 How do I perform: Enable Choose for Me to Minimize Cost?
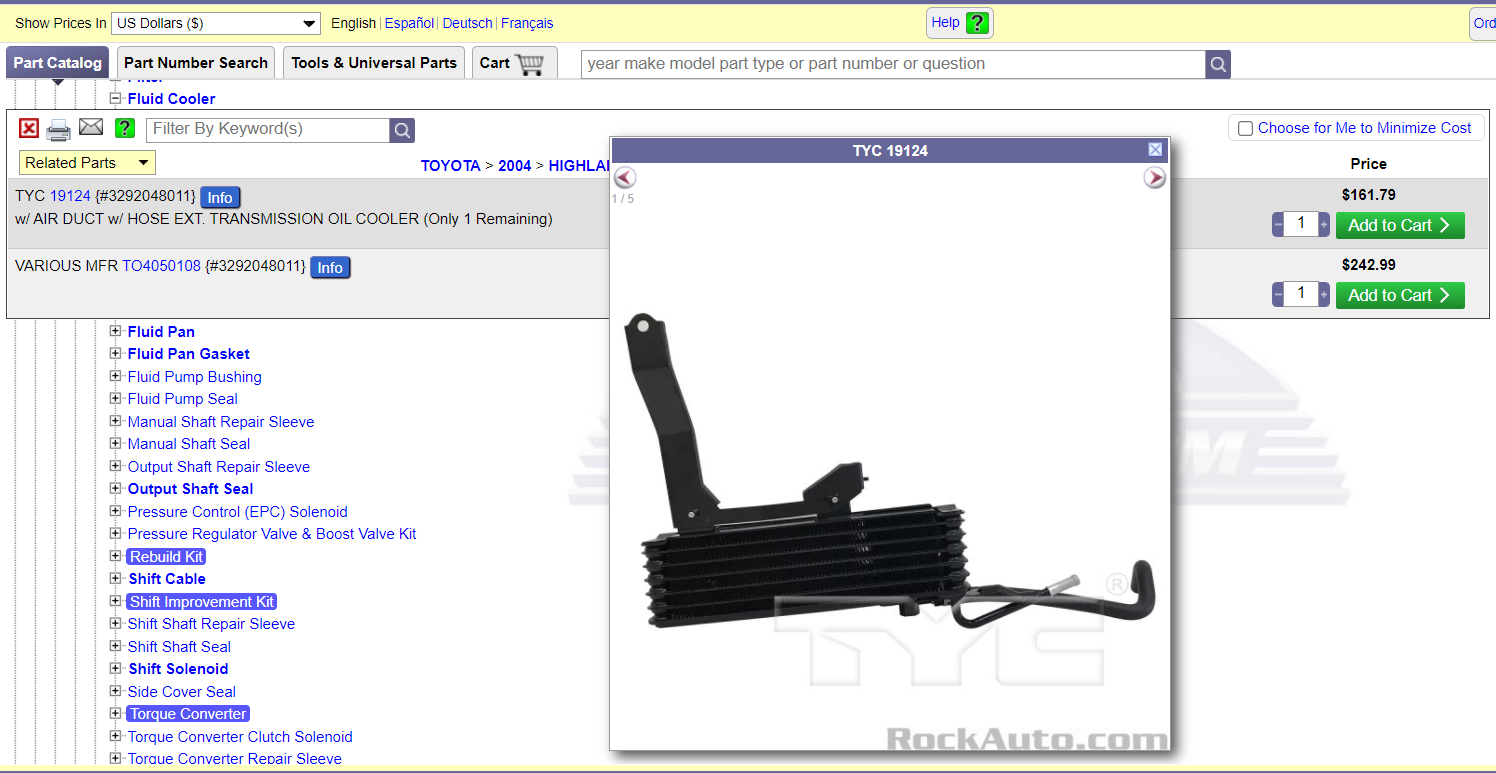tap(1245, 129)
